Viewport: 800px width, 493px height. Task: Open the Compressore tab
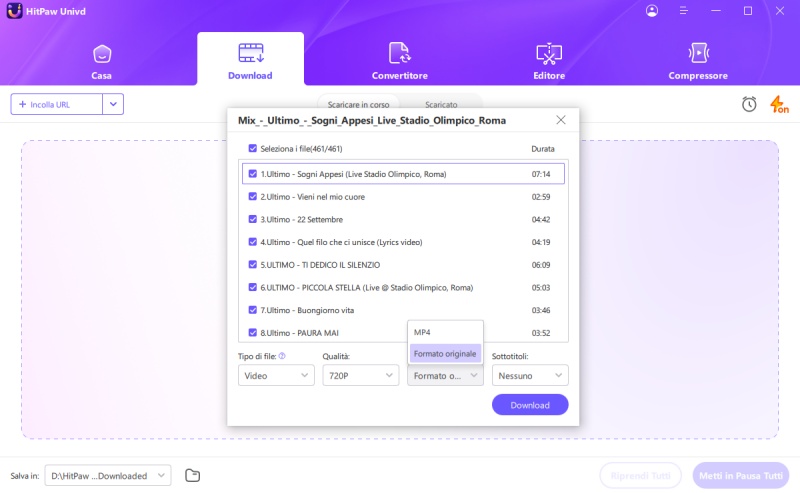pos(698,62)
